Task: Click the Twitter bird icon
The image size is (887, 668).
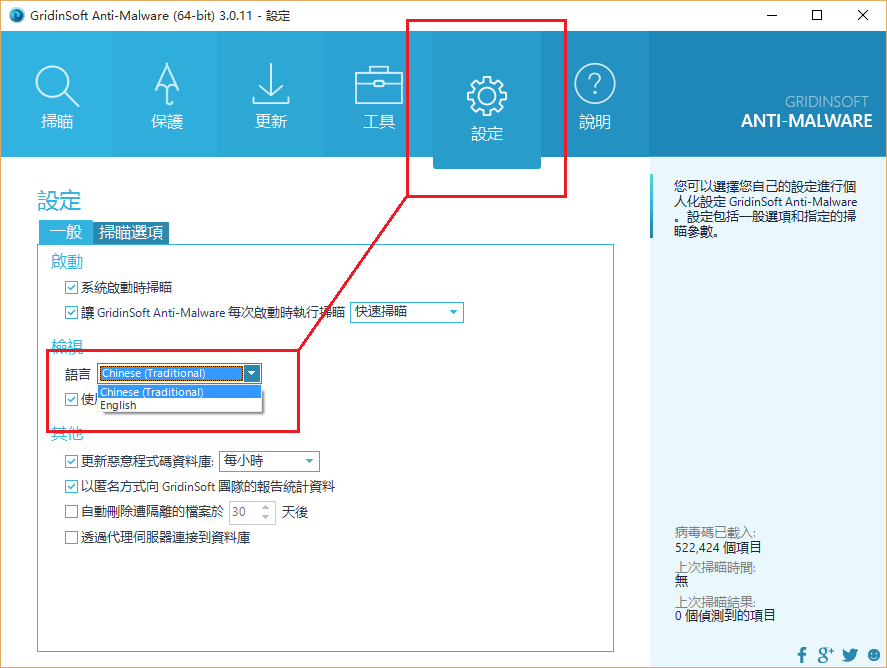Action: (850, 655)
